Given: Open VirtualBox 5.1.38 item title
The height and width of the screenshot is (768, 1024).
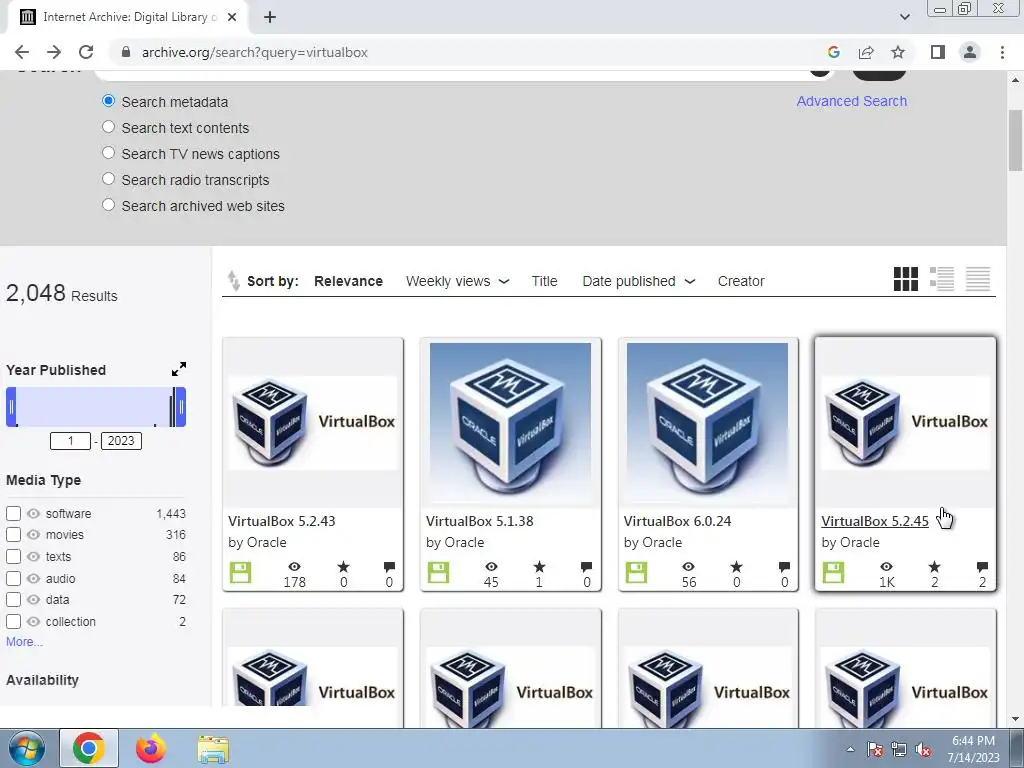Looking at the screenshot, I should 479,521.
